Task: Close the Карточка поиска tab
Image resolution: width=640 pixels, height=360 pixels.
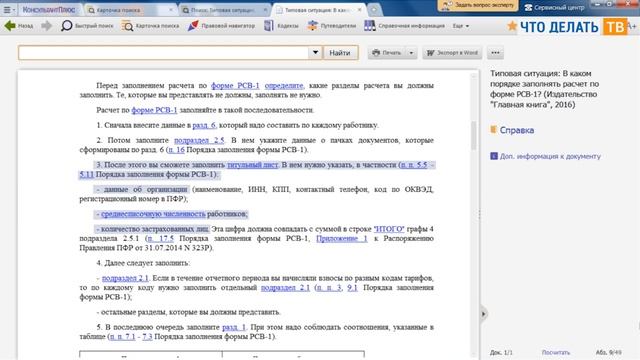Action: tap(171, 10)
